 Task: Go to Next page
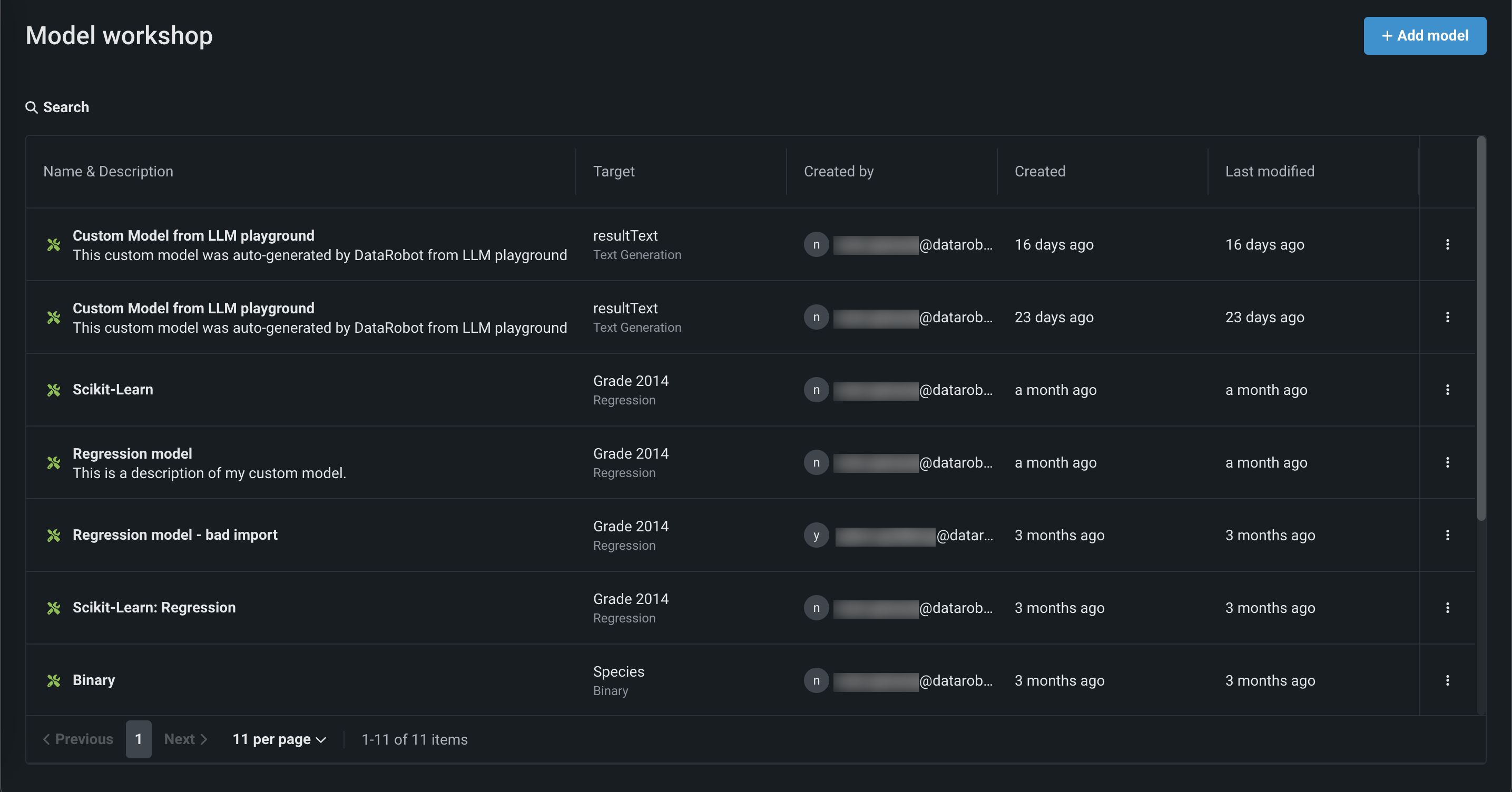click(185, 739)
